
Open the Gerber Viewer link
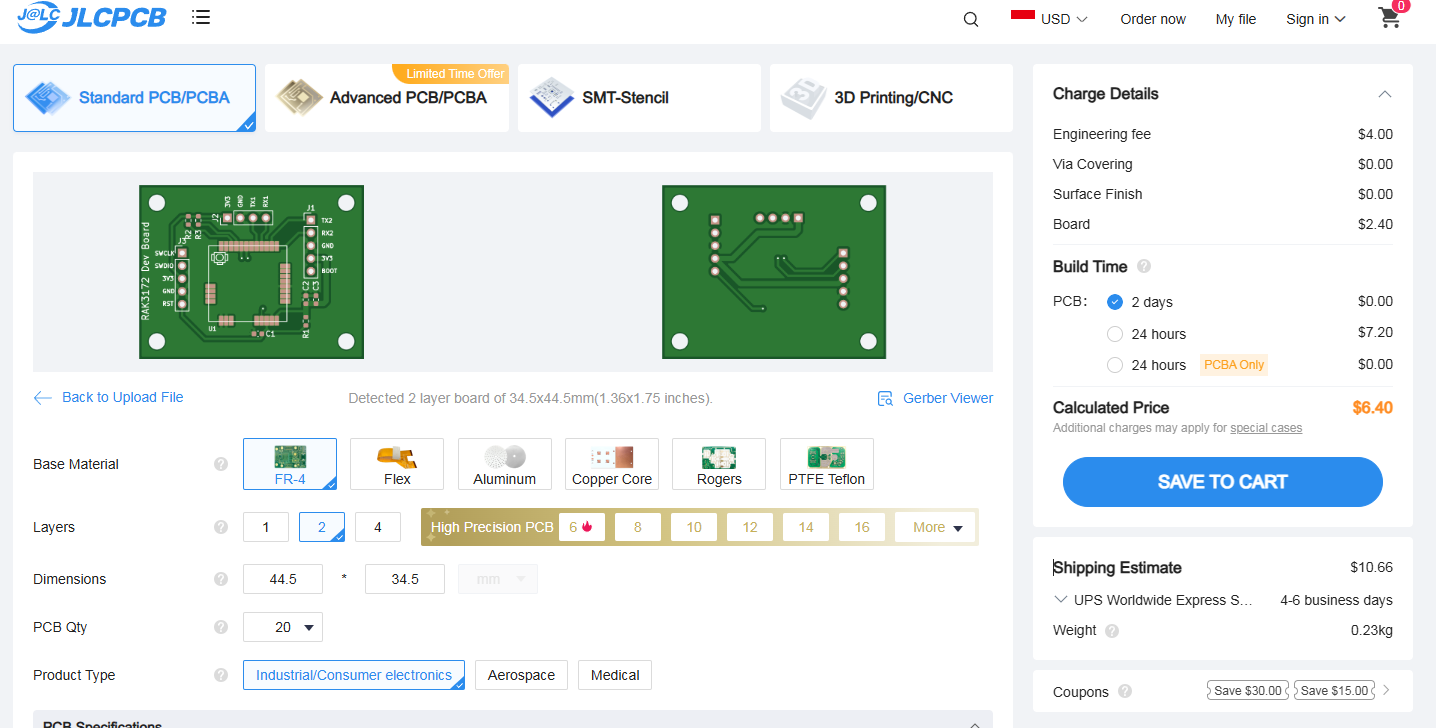[948, 398]
